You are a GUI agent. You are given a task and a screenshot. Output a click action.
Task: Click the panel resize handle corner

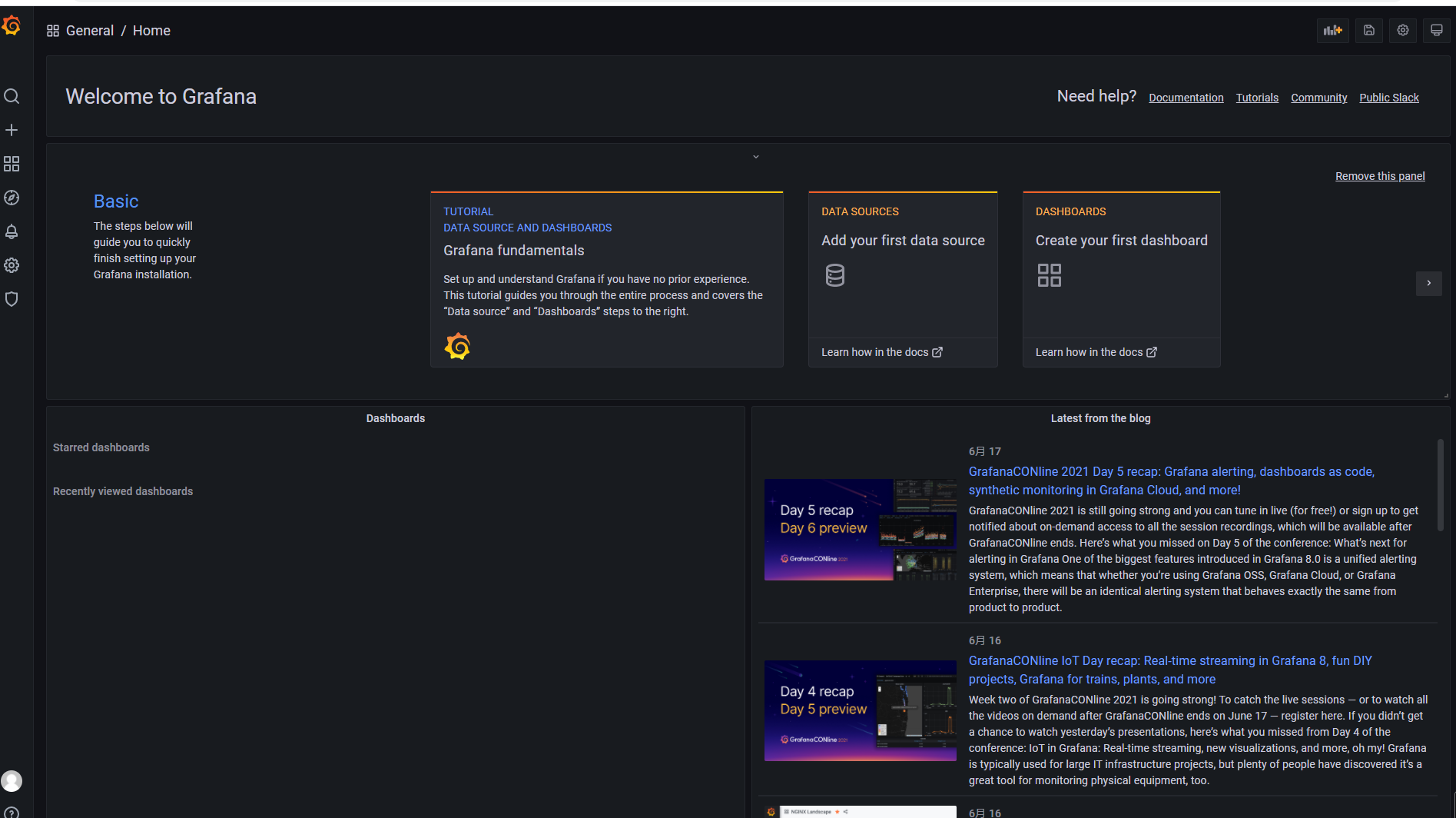point(1446,395)
